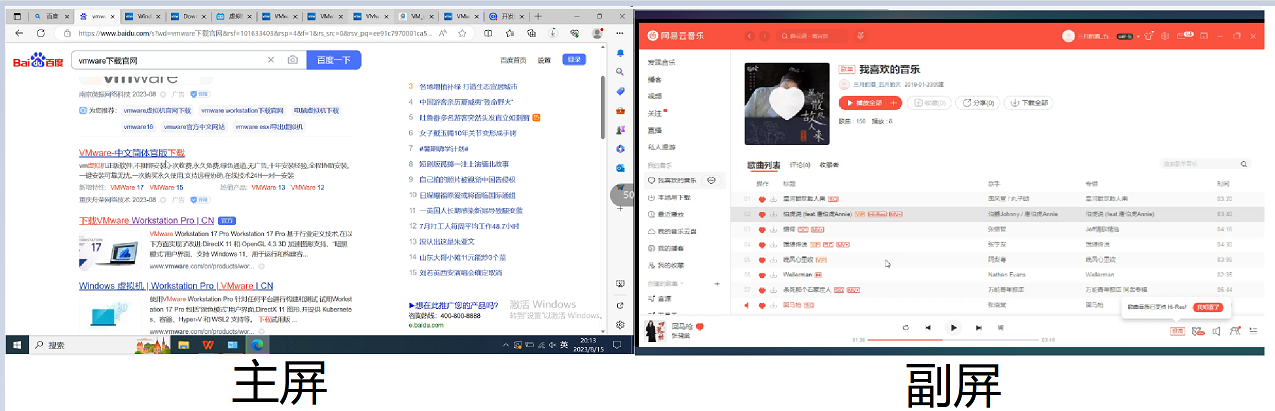Skip to the next track
The height and width of the screenshot is (411, 1275).
(978, 327)
